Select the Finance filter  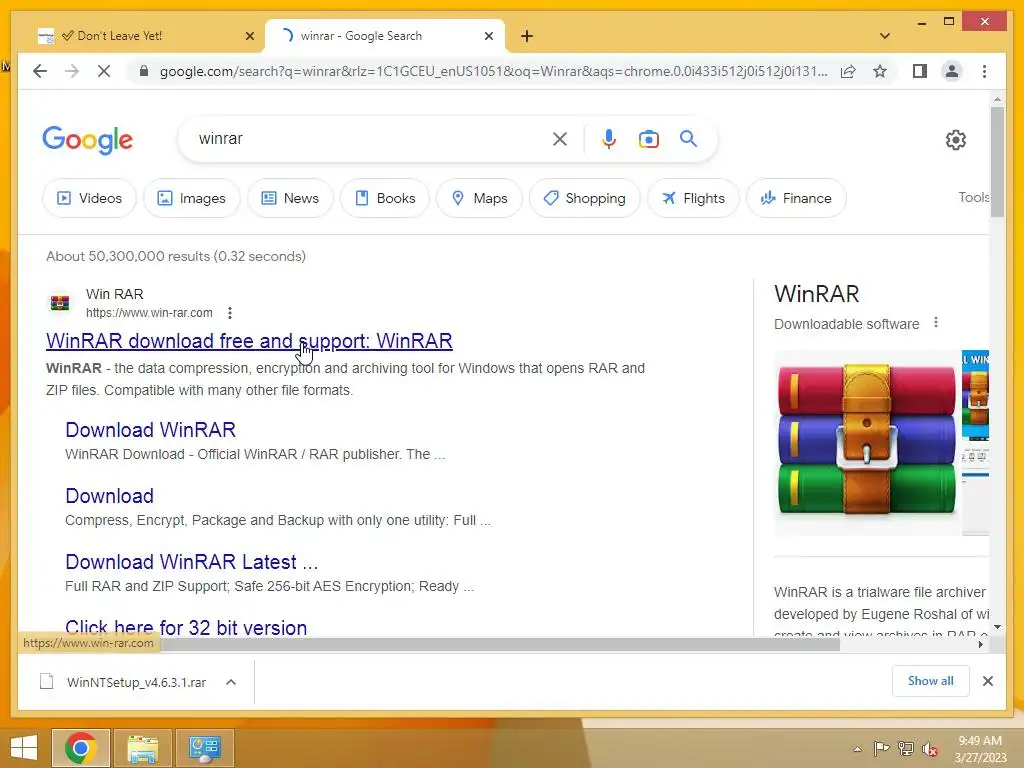796,198
